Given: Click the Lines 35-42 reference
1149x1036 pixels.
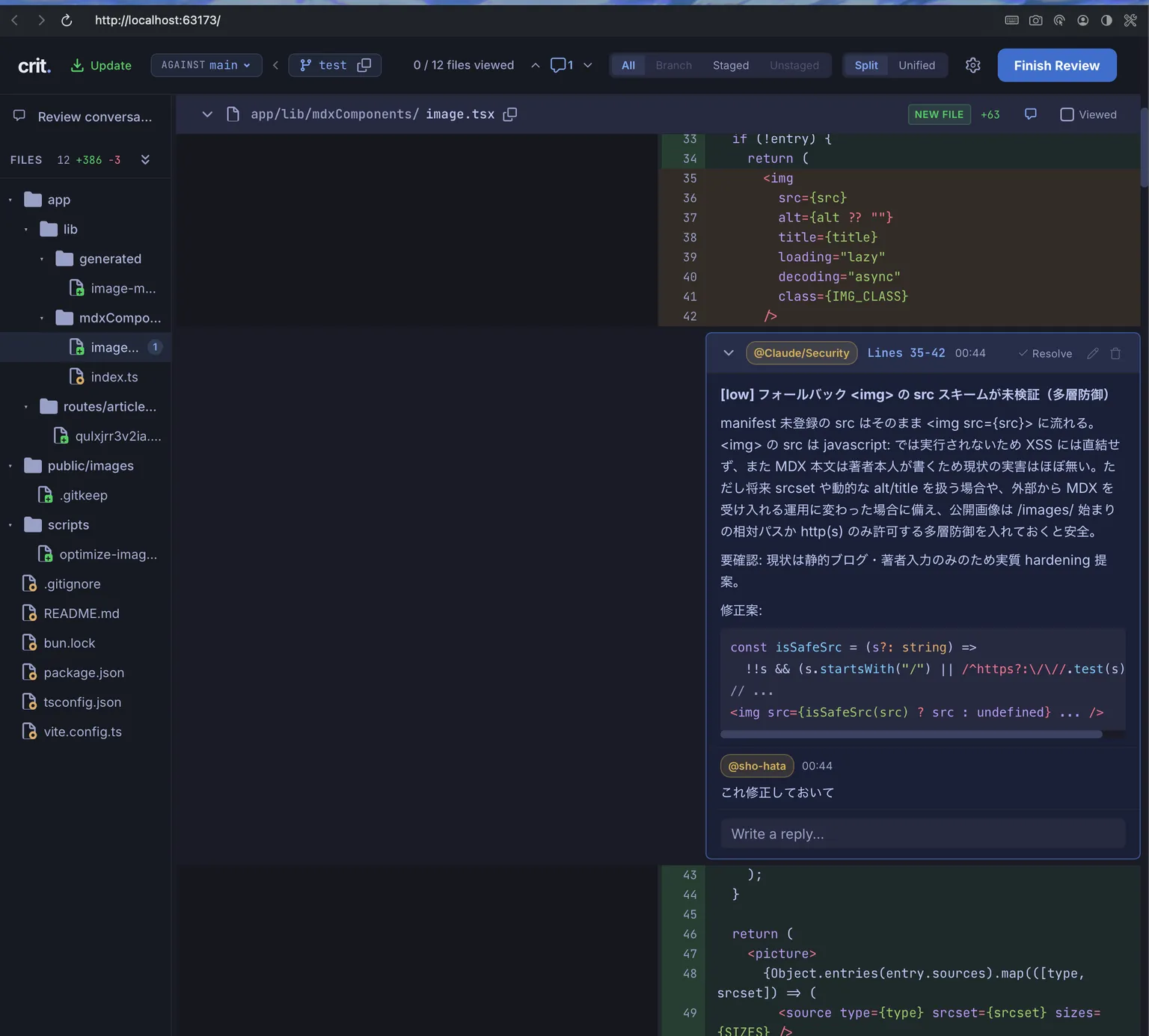Looking at the screenshot, I should click(x=906, y=353).
